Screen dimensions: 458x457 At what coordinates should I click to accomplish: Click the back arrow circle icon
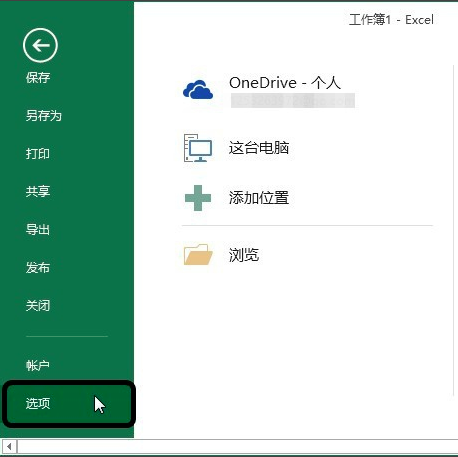(40, 45)
